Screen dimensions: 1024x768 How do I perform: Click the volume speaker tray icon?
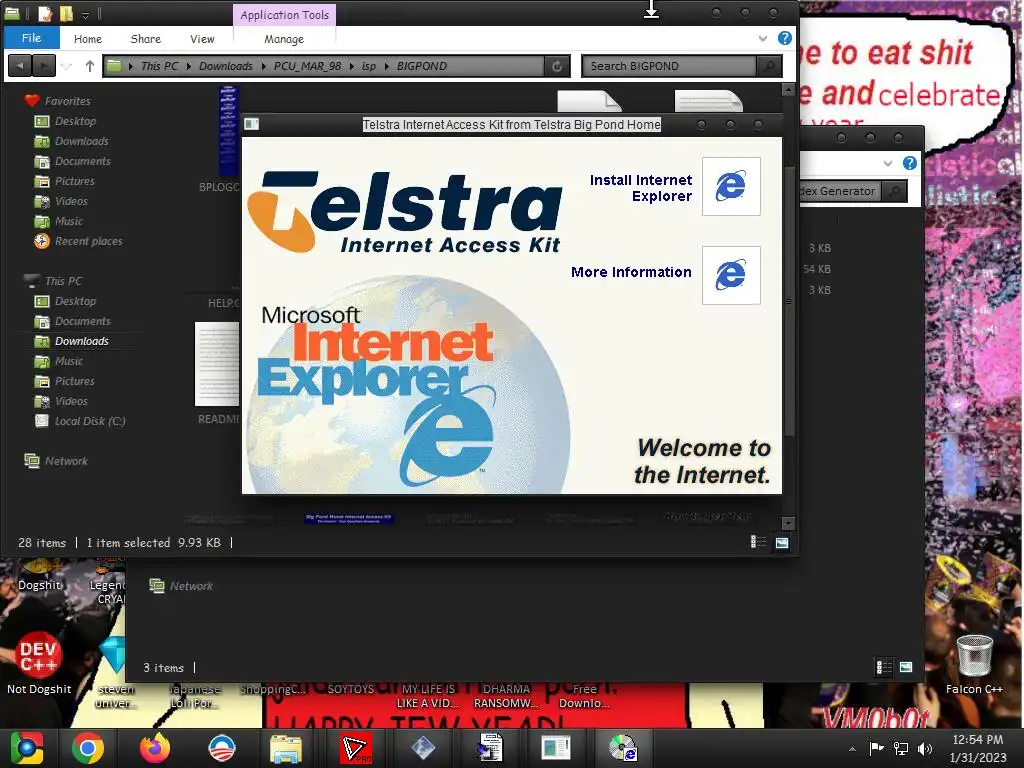point(925,748)
